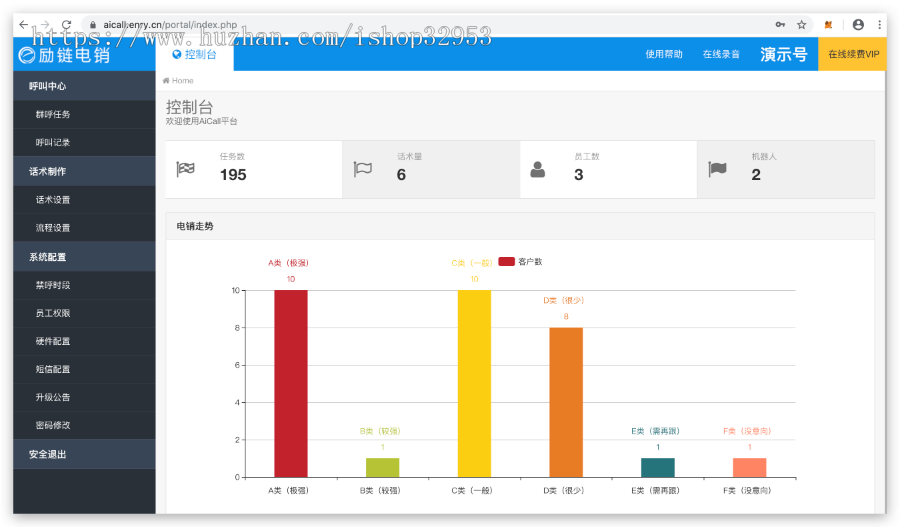The height and width of the screenshot is (527, 900).
Task: Open the 使用帮助 link
Action: tap(664, 55)
